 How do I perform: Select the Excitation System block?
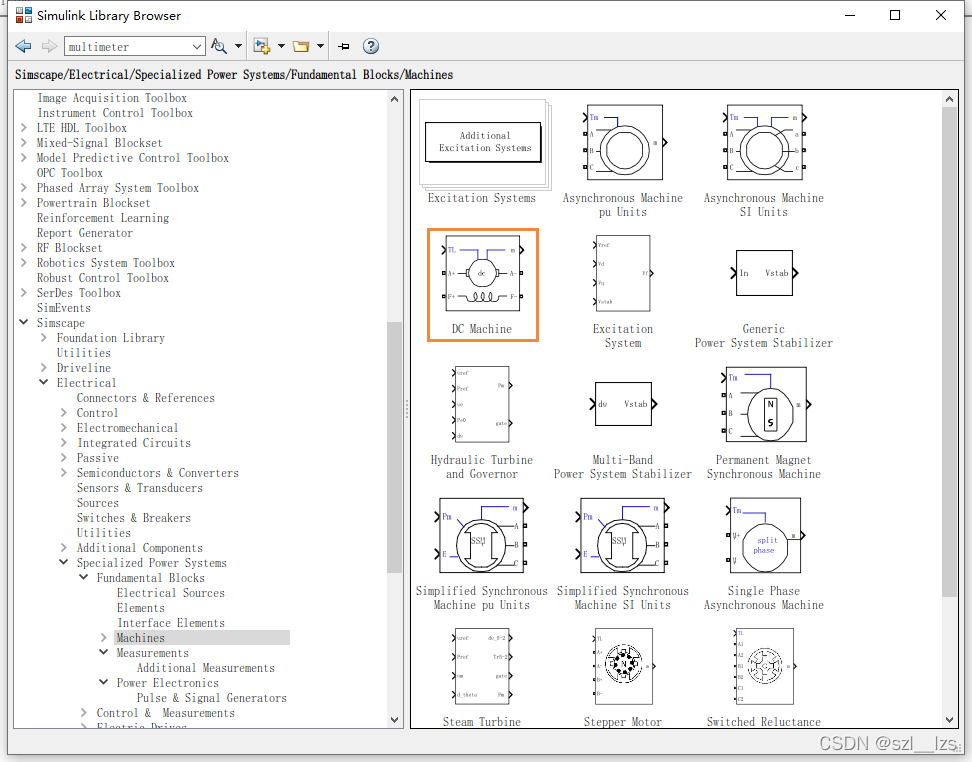[622, 291]
